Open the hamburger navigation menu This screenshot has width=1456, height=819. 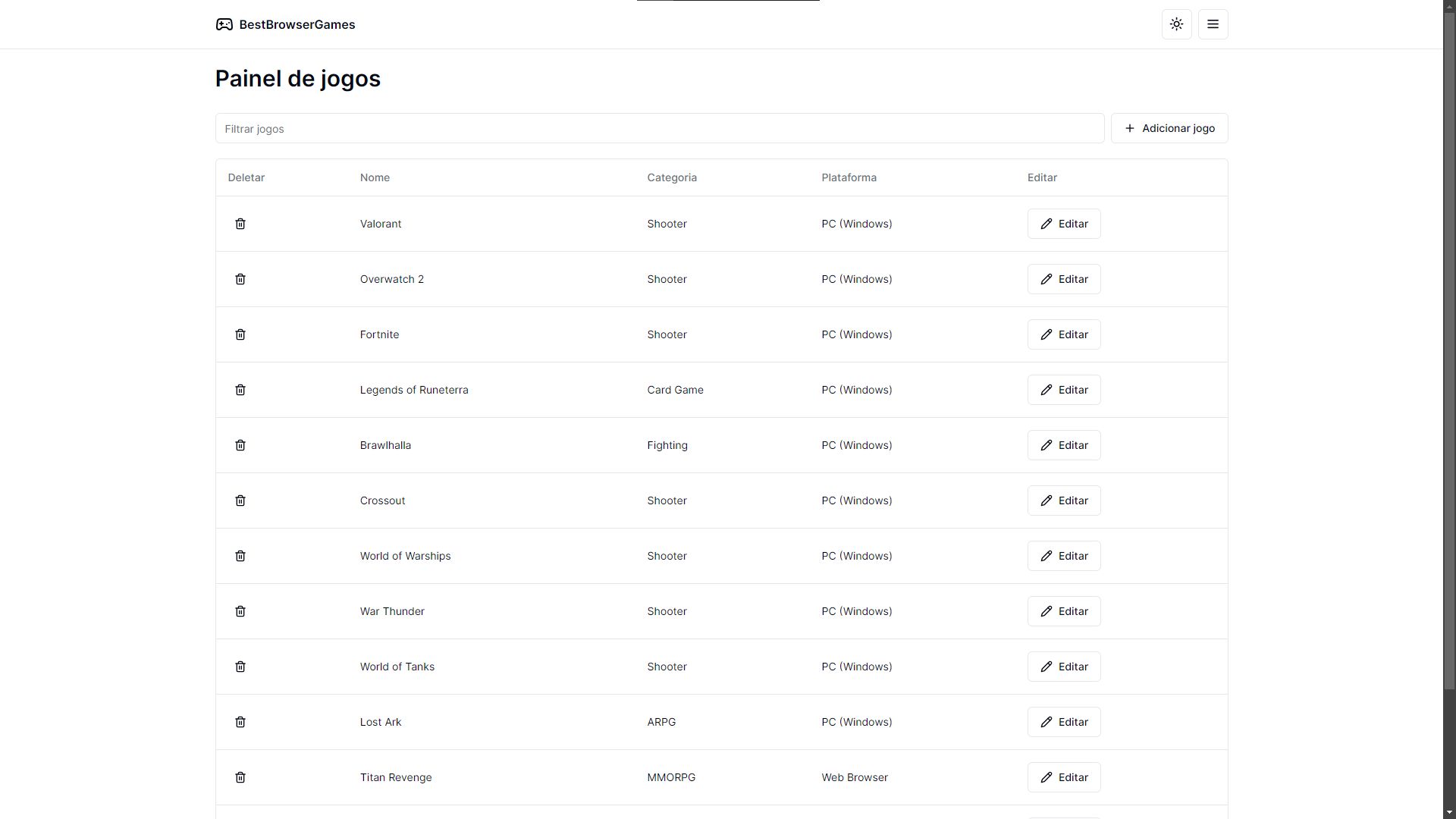pos(1213,24)
